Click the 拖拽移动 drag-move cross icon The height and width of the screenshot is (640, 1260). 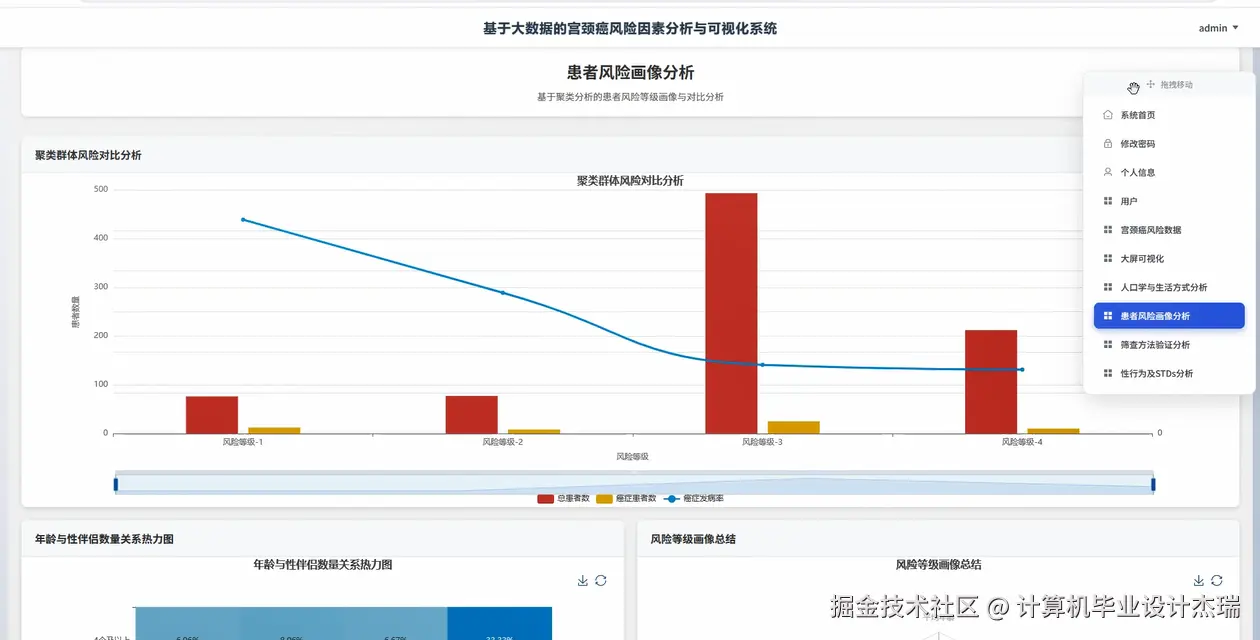(x=1151, y=85)
